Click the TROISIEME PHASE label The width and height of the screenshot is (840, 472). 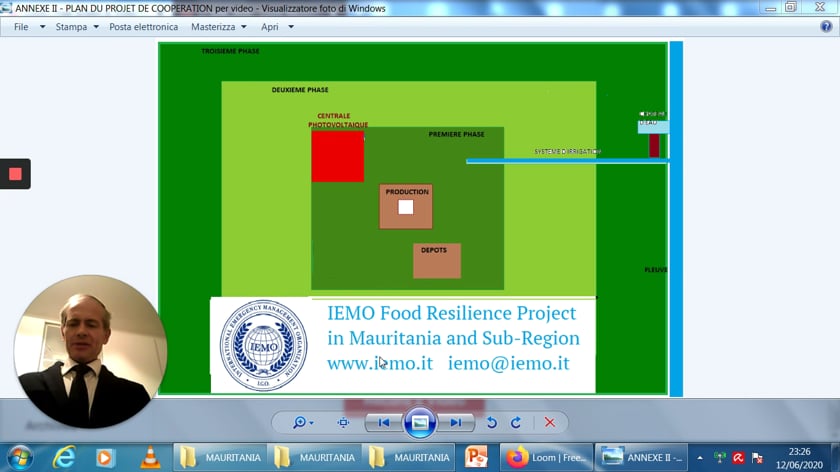(x=230, y=51)
